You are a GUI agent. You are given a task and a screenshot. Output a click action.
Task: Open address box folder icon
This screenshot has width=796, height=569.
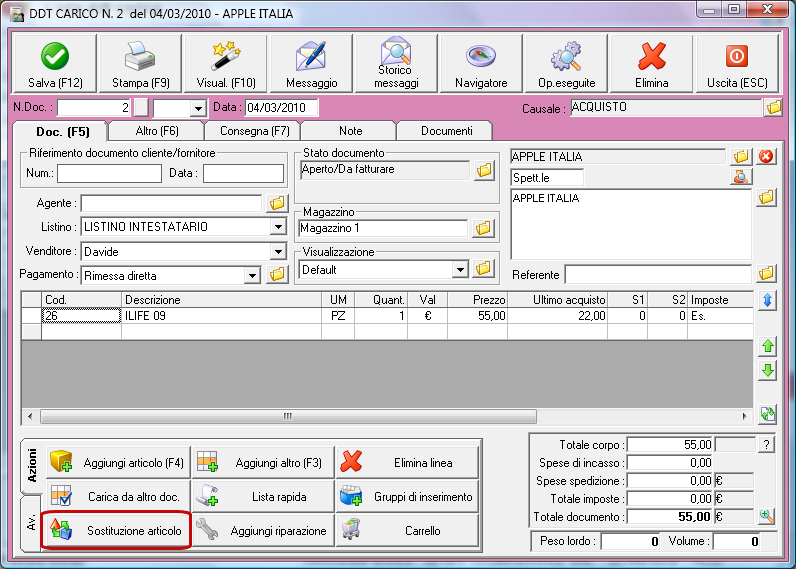766,197
